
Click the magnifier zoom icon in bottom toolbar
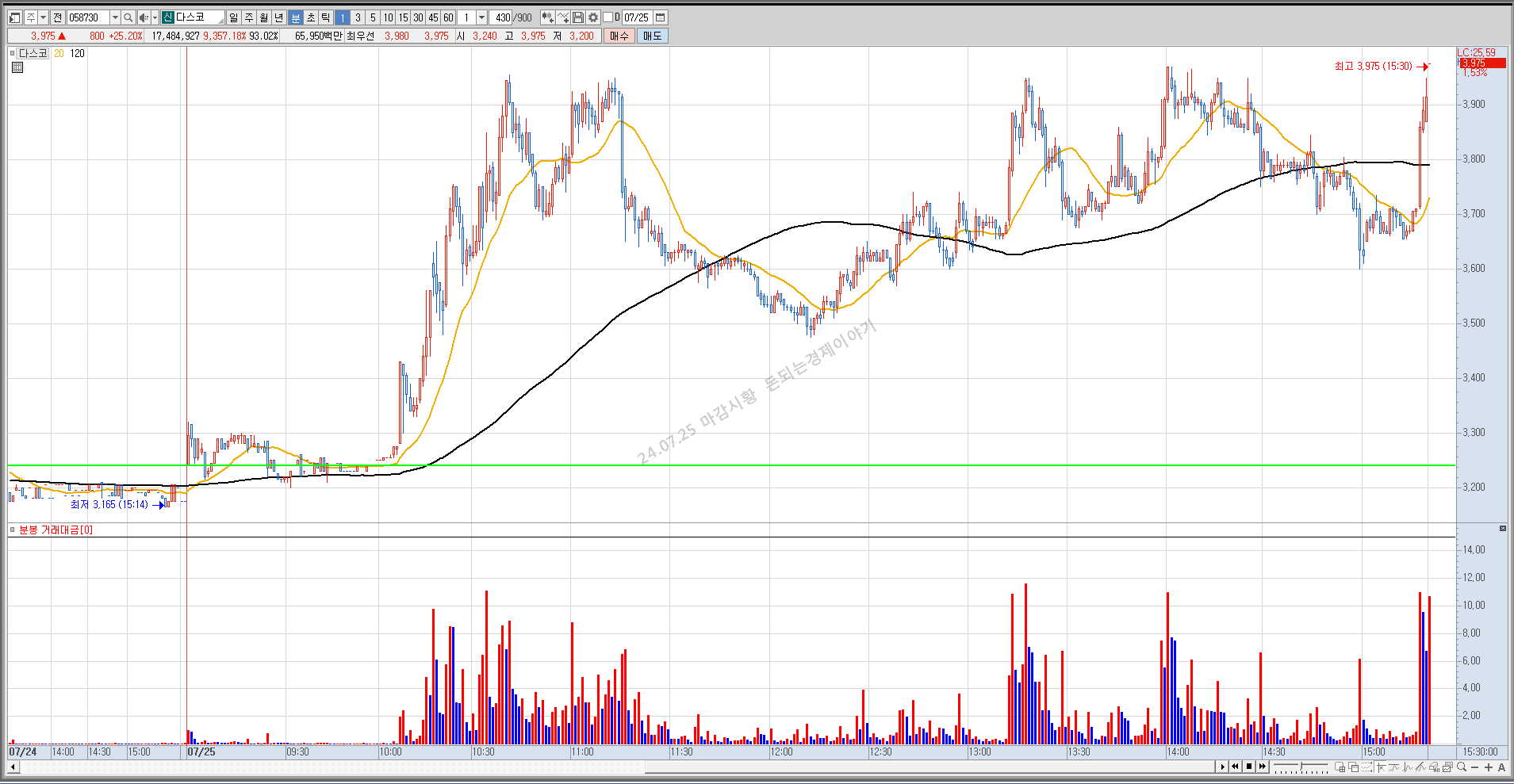point(1462,767)
